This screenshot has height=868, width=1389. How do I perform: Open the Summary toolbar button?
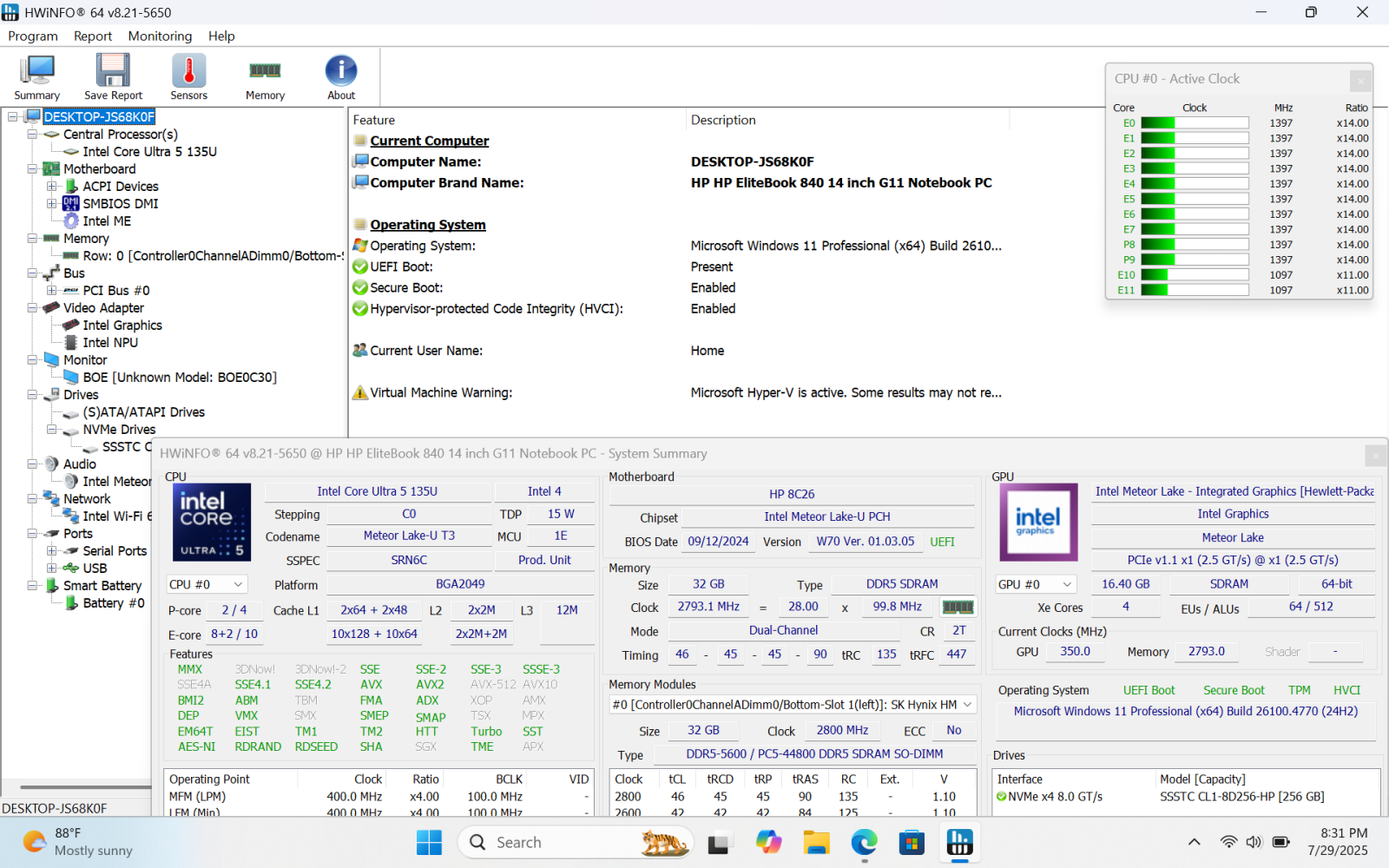[37, 76]
